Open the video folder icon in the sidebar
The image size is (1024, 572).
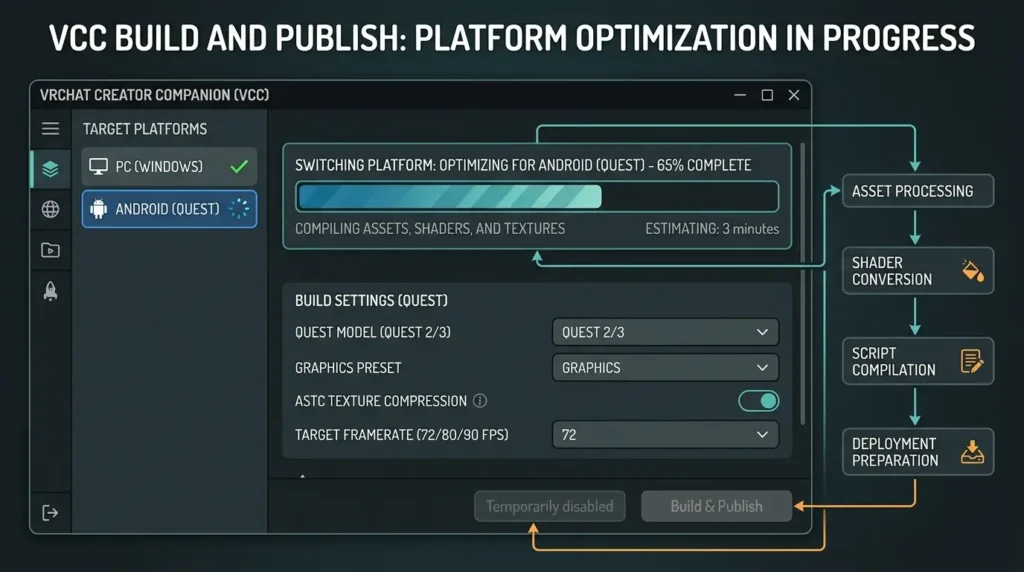50,250
